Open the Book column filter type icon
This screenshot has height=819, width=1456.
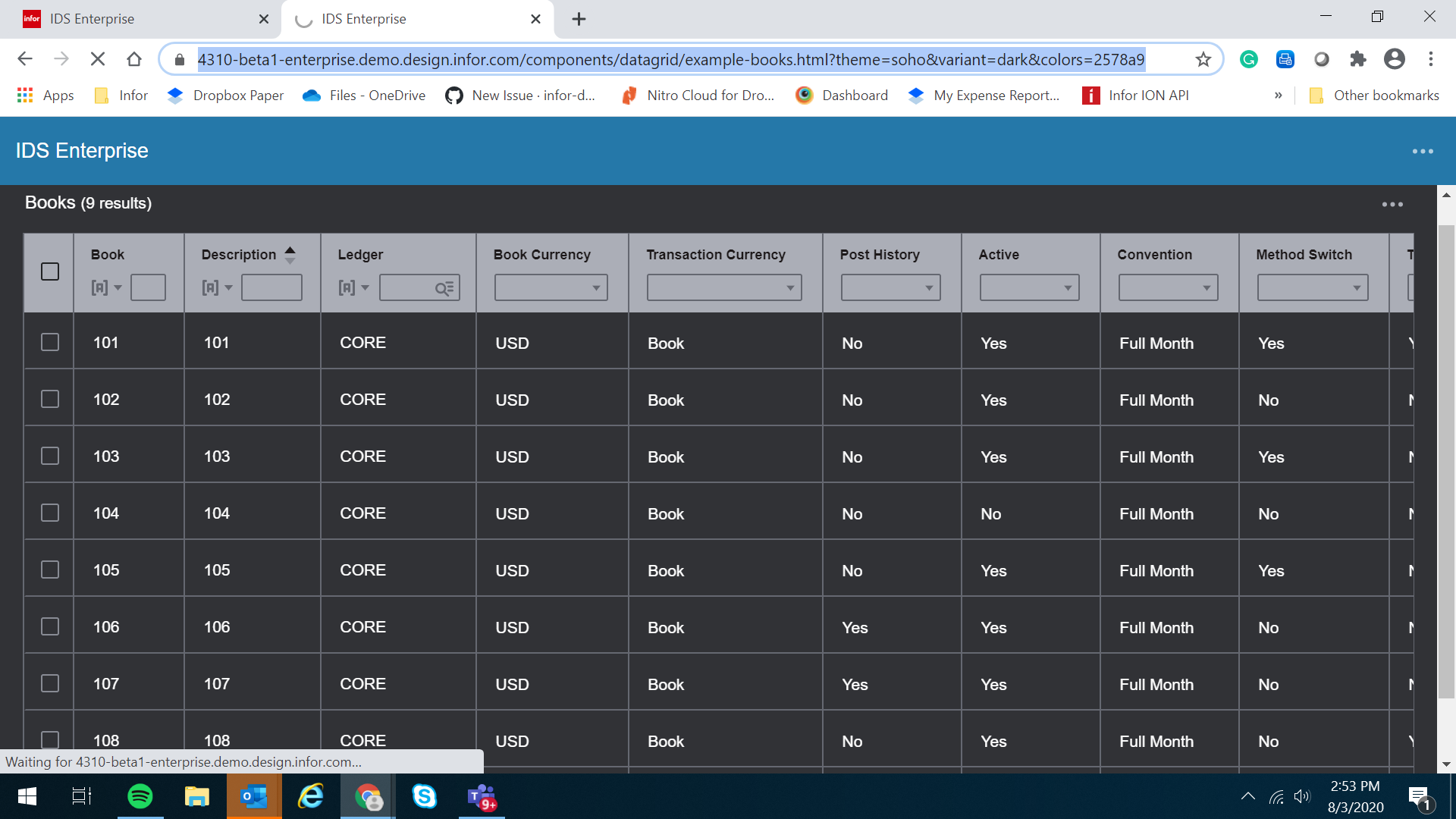105,287
